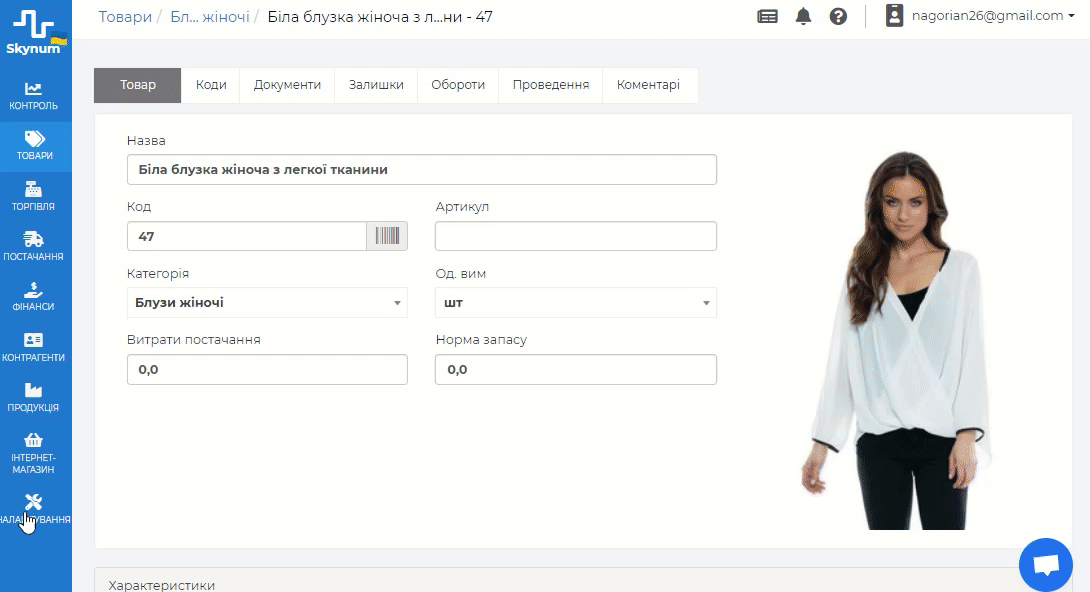Click the Артикул input field
Viewport: 1090px width, 592px height.
[x=576, y=236]
